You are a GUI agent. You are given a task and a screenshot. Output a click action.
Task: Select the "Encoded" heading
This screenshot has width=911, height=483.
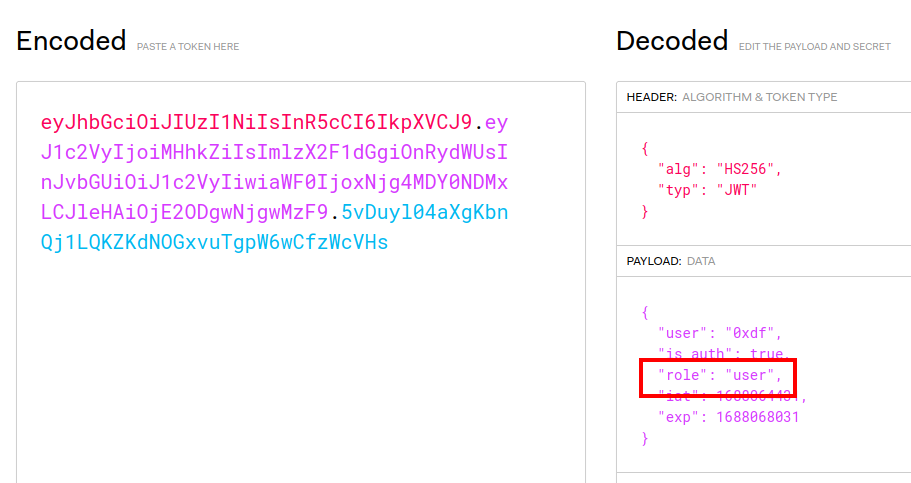(x=71, y=41)
